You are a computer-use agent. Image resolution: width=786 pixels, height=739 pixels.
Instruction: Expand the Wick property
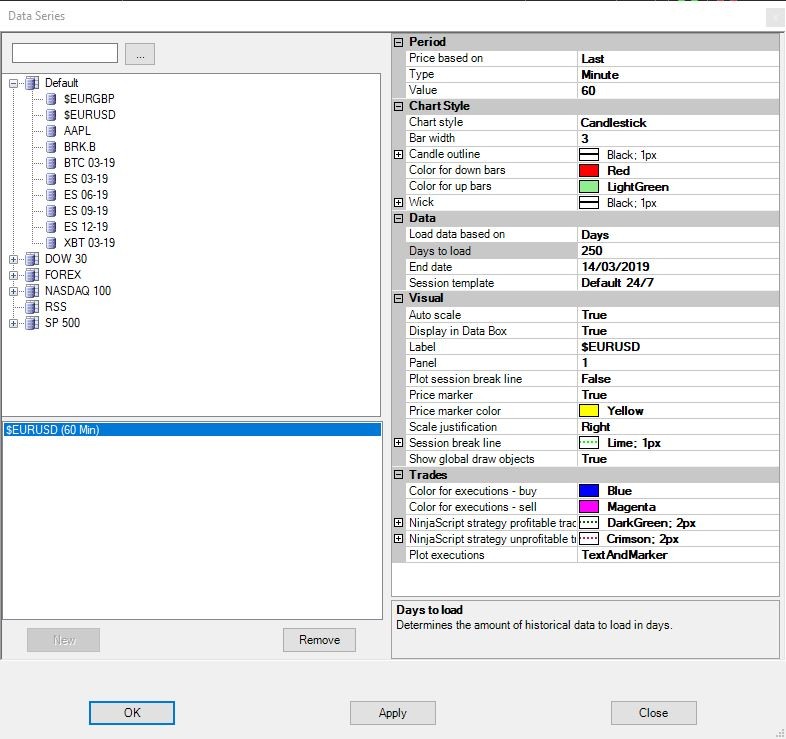pos(399,203)
